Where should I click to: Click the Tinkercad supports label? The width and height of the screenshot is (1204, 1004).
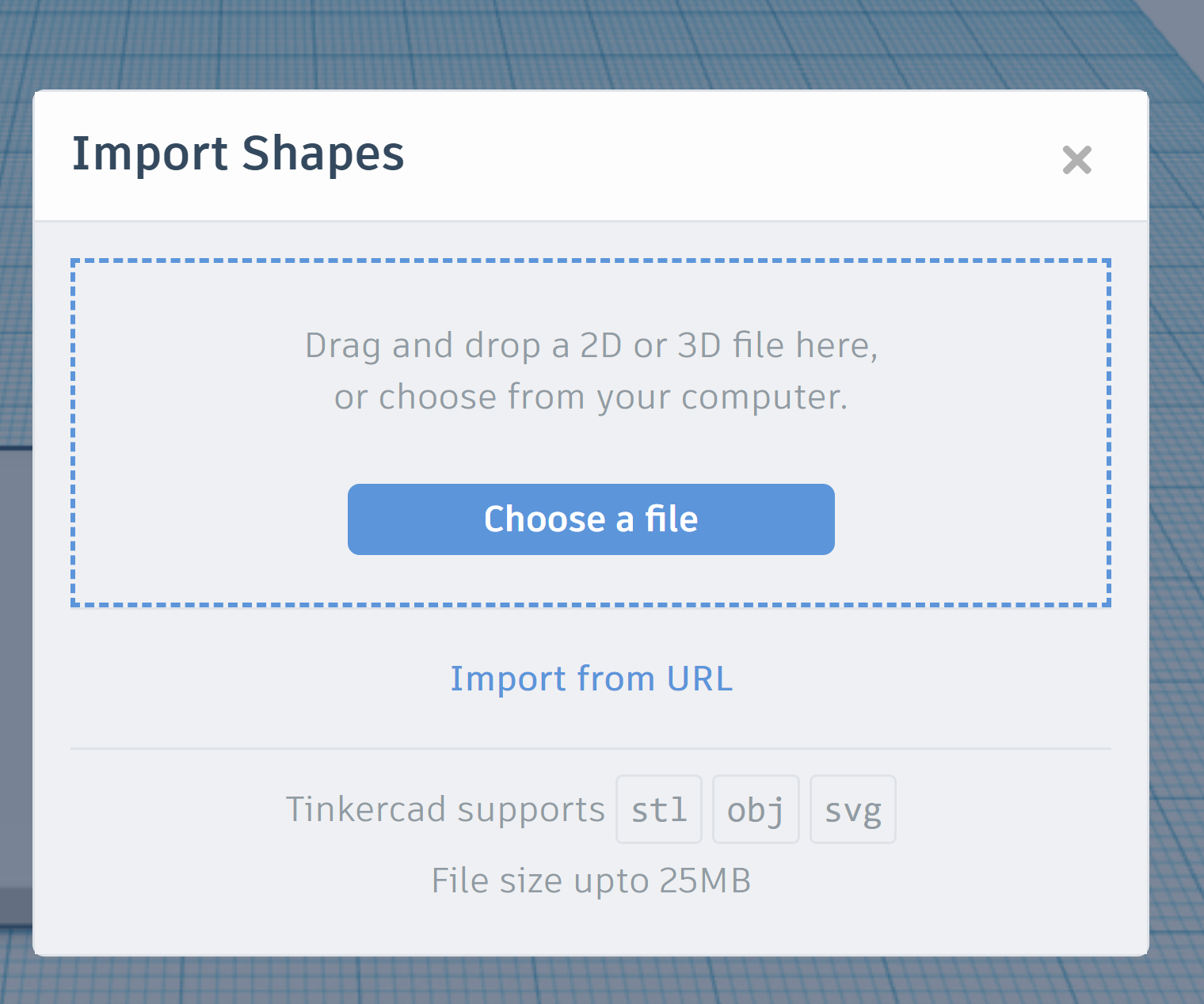tap(445, 809)
